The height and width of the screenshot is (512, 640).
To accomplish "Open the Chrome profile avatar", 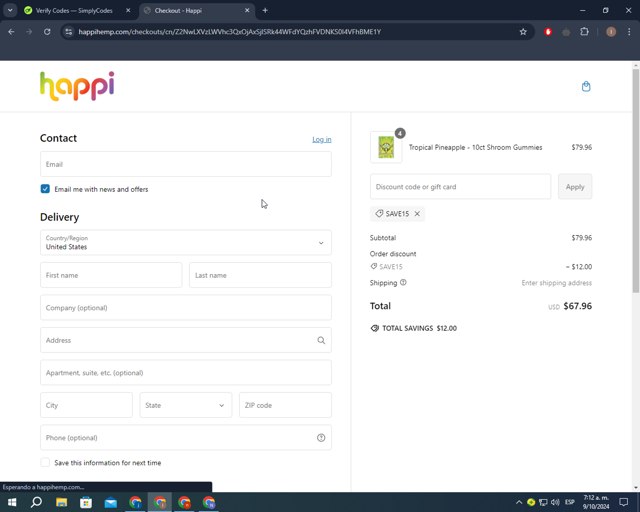I will coord(611,32).
